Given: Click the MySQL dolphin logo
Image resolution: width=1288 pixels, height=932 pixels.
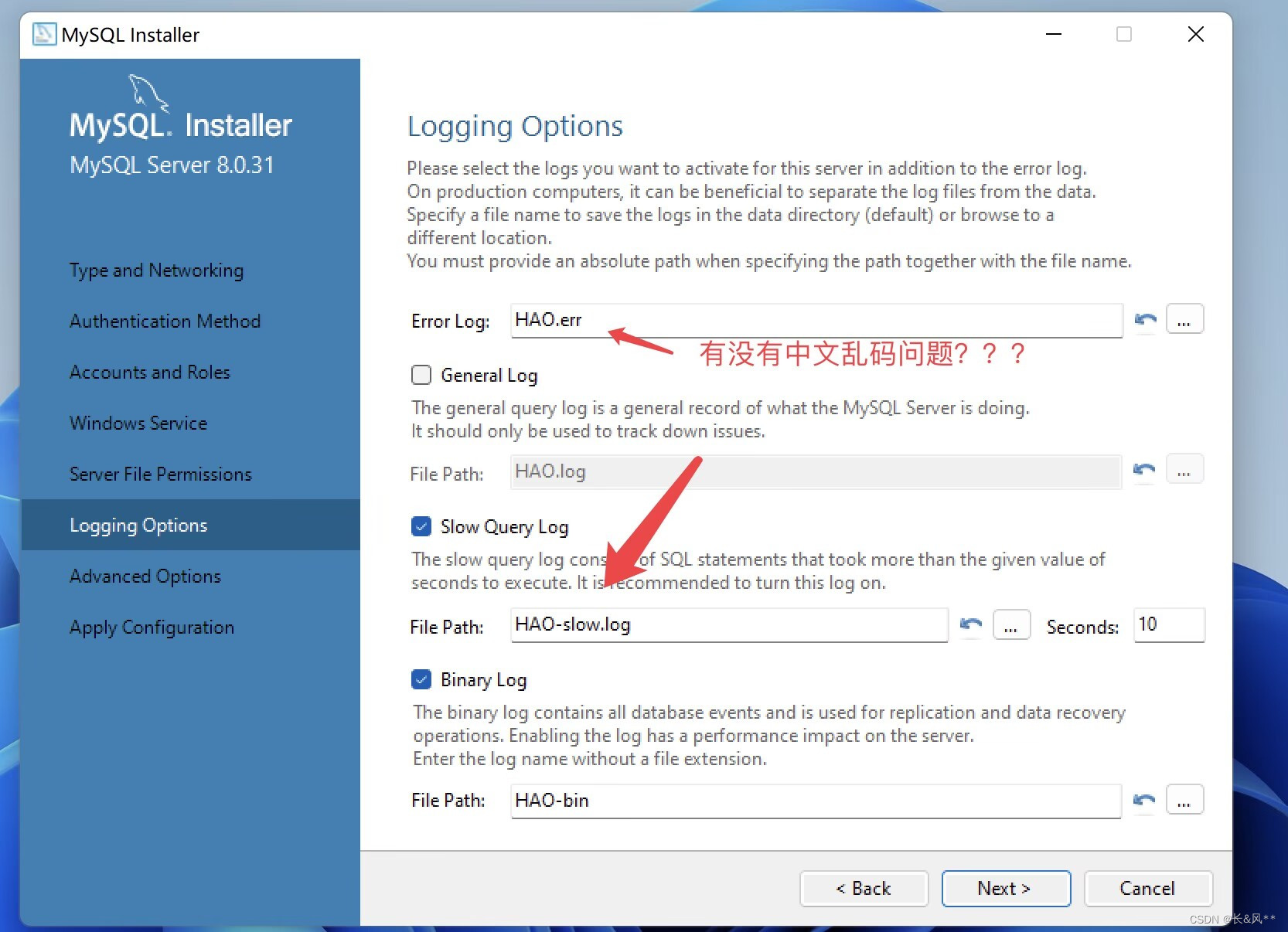Looking at the screenshot, I should [x=148, y=93].
